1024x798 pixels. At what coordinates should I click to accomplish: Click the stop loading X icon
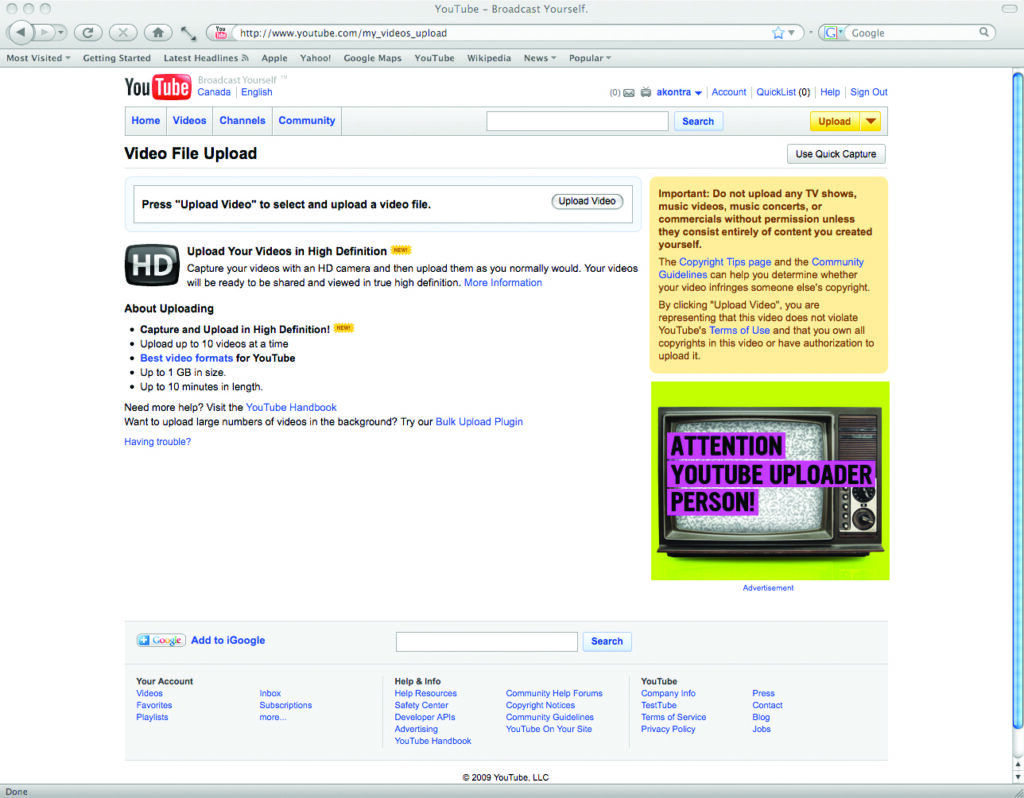123,32
